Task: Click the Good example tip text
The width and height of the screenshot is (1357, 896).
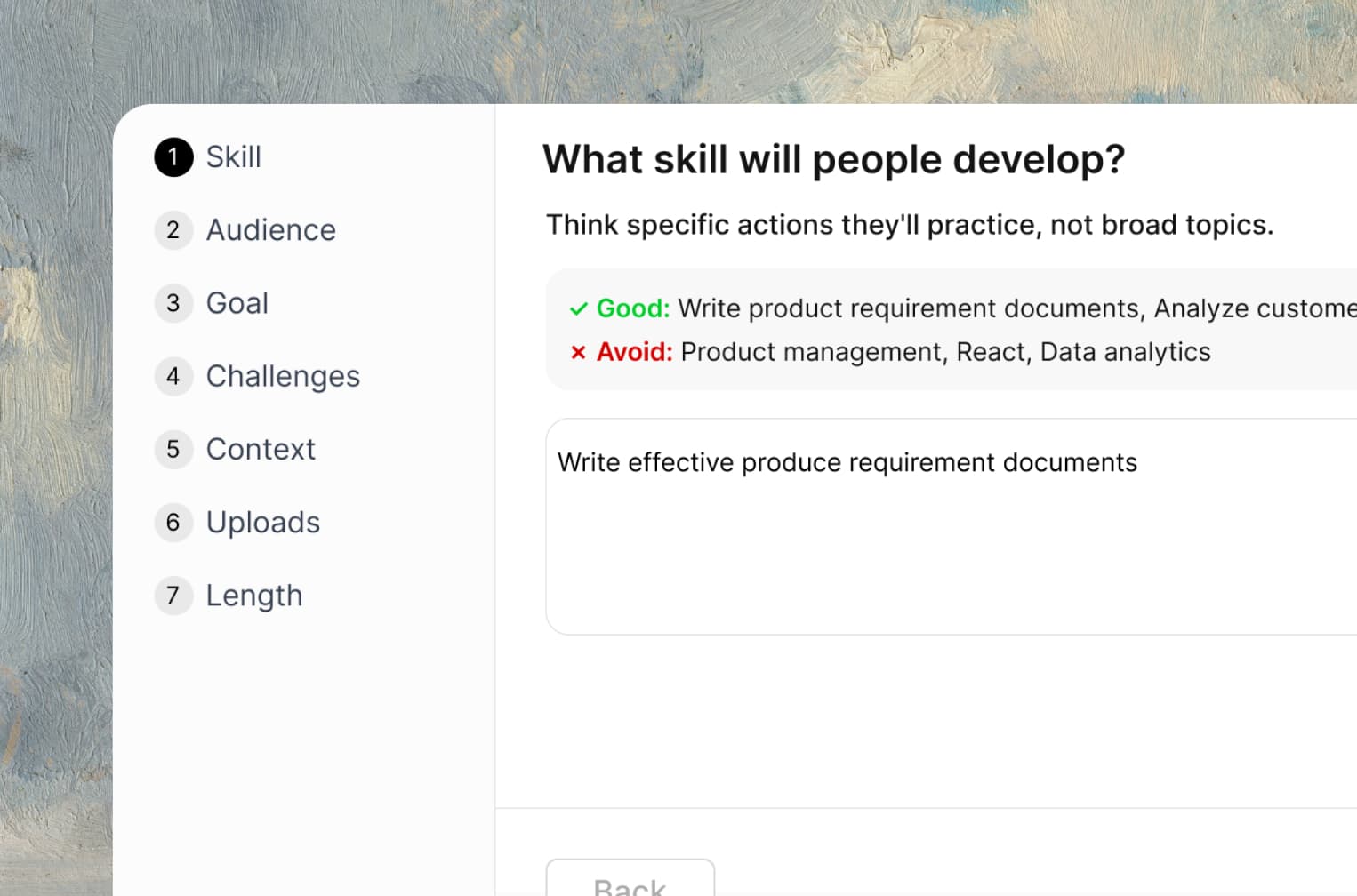Action: click(x=889, y=308)
